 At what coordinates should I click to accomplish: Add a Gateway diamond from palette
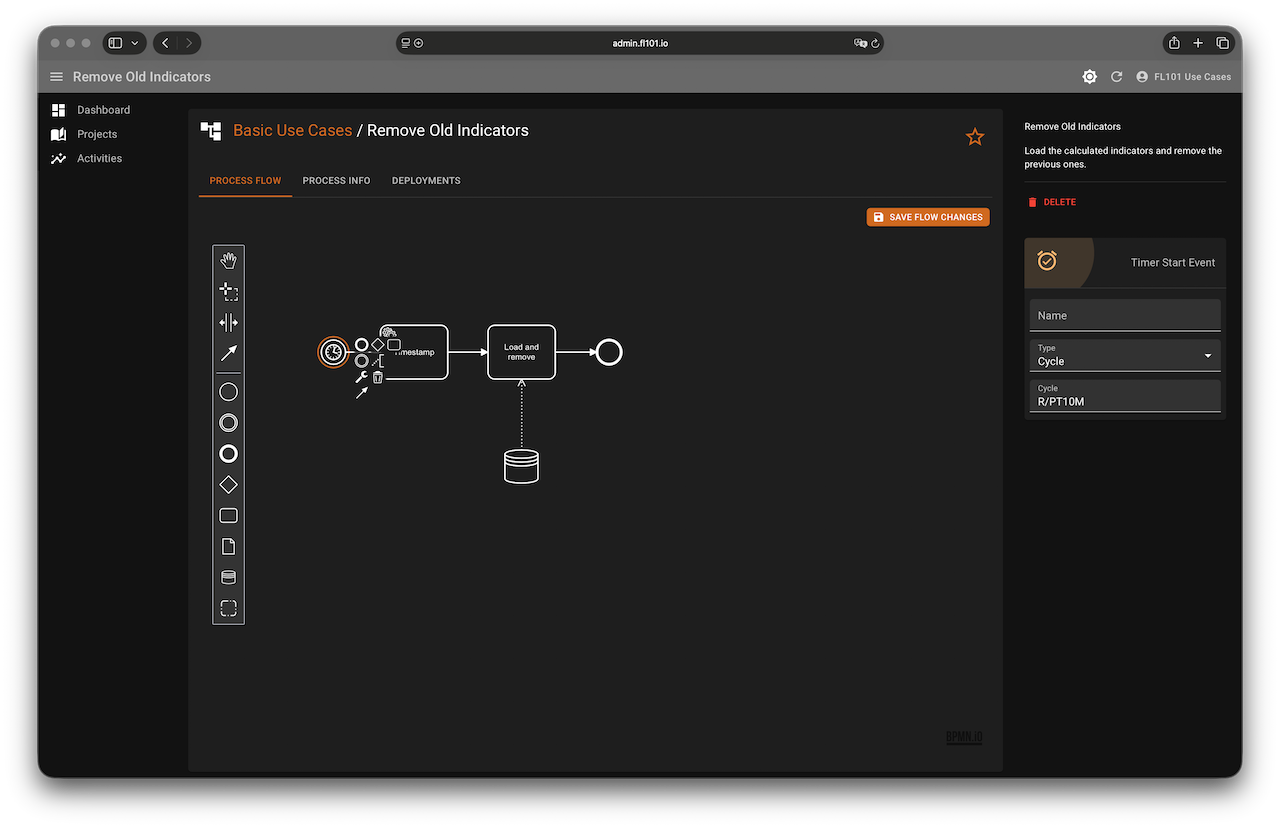[x=228, y=485]
